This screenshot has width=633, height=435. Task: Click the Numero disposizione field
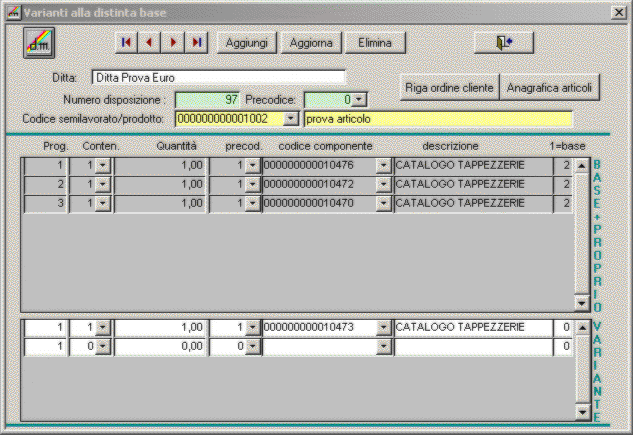click(x=208, y=100)
